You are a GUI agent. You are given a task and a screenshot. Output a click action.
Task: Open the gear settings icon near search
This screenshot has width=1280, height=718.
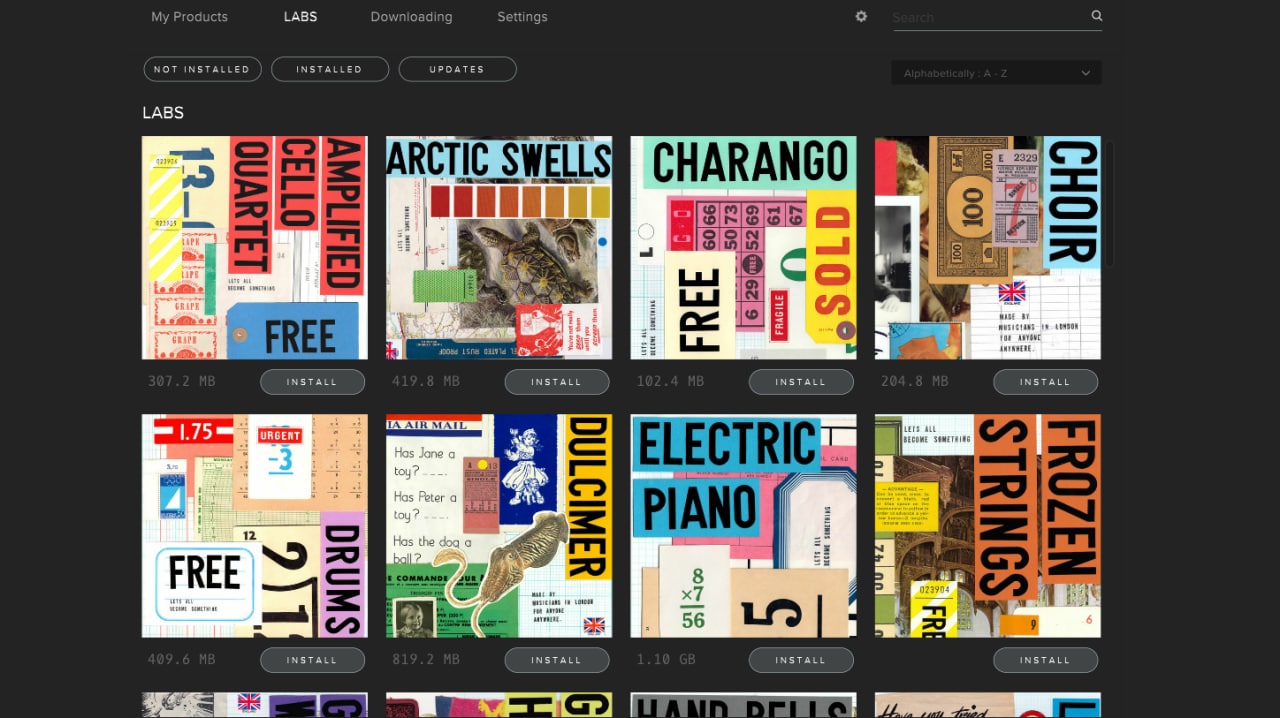point(861,16)
